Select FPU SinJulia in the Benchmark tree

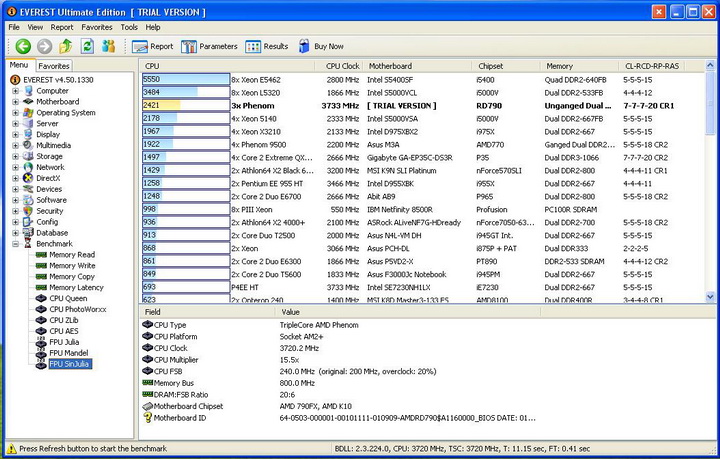[70, 364]
